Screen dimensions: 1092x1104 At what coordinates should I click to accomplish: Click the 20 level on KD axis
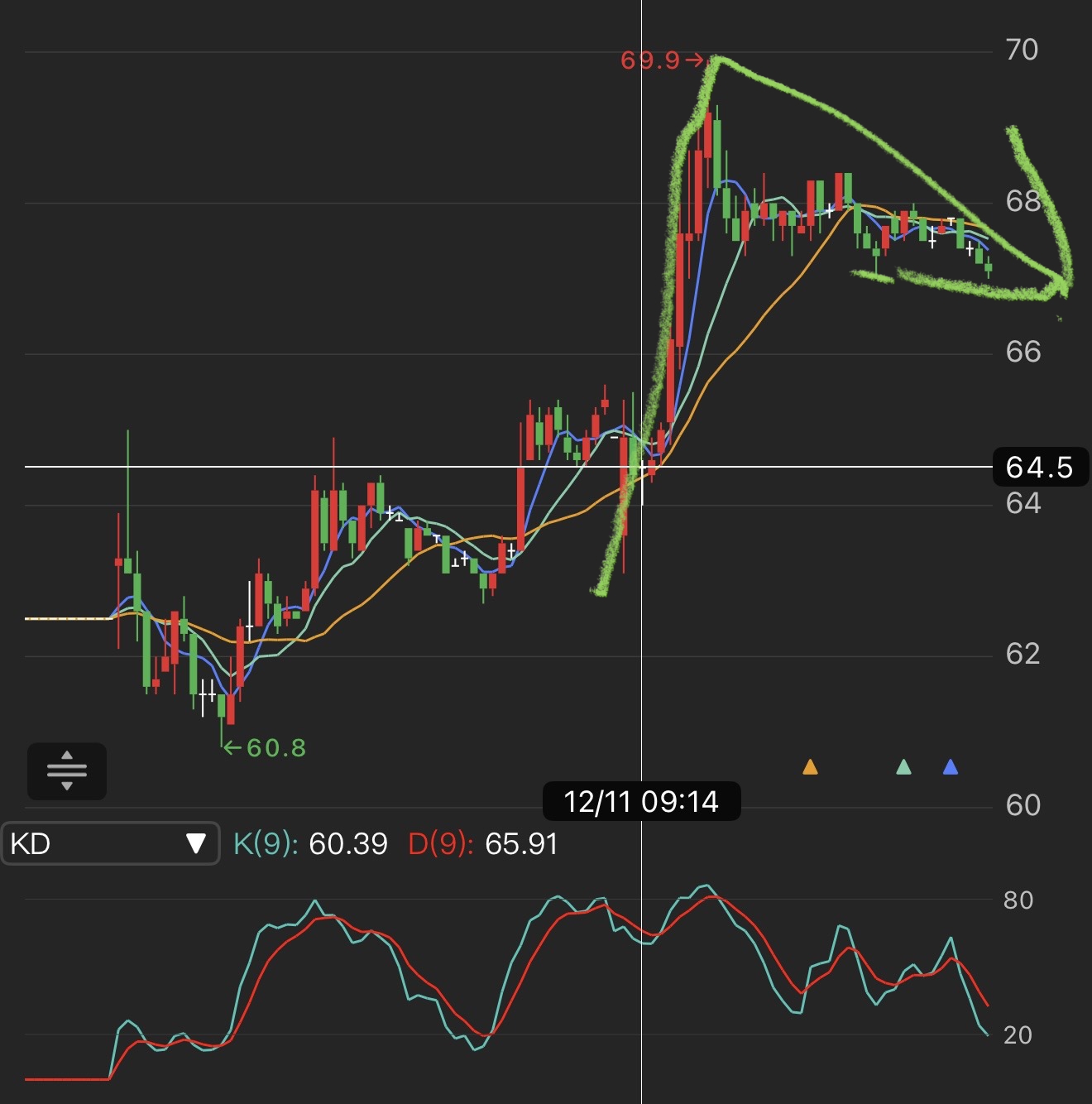(1018, 1035)
